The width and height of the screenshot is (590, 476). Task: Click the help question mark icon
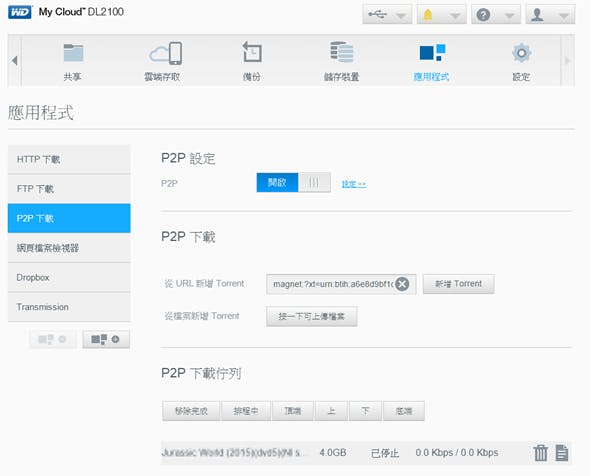(x=483, y=15)
